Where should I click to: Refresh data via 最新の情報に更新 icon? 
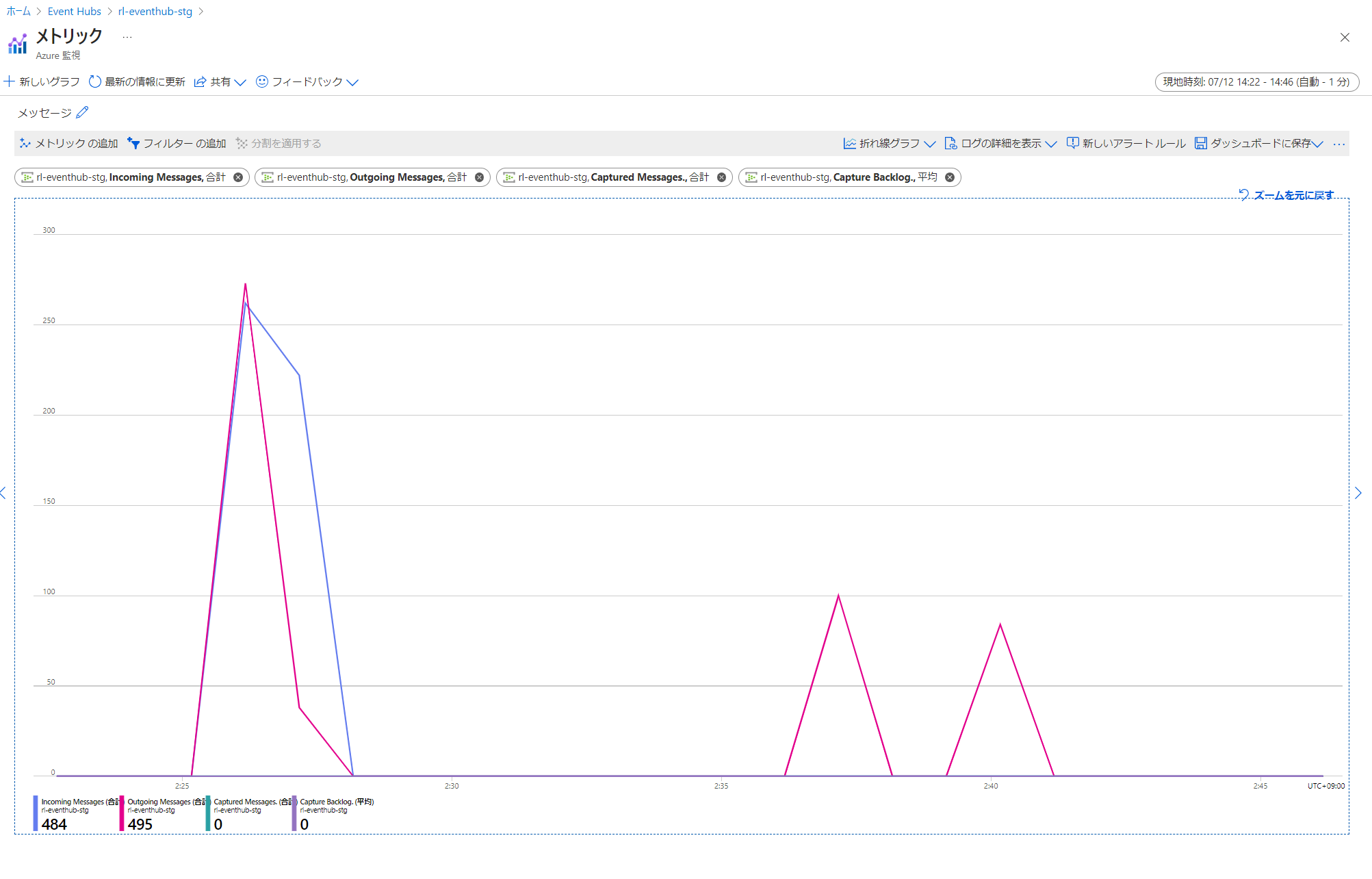coord(94,81)
